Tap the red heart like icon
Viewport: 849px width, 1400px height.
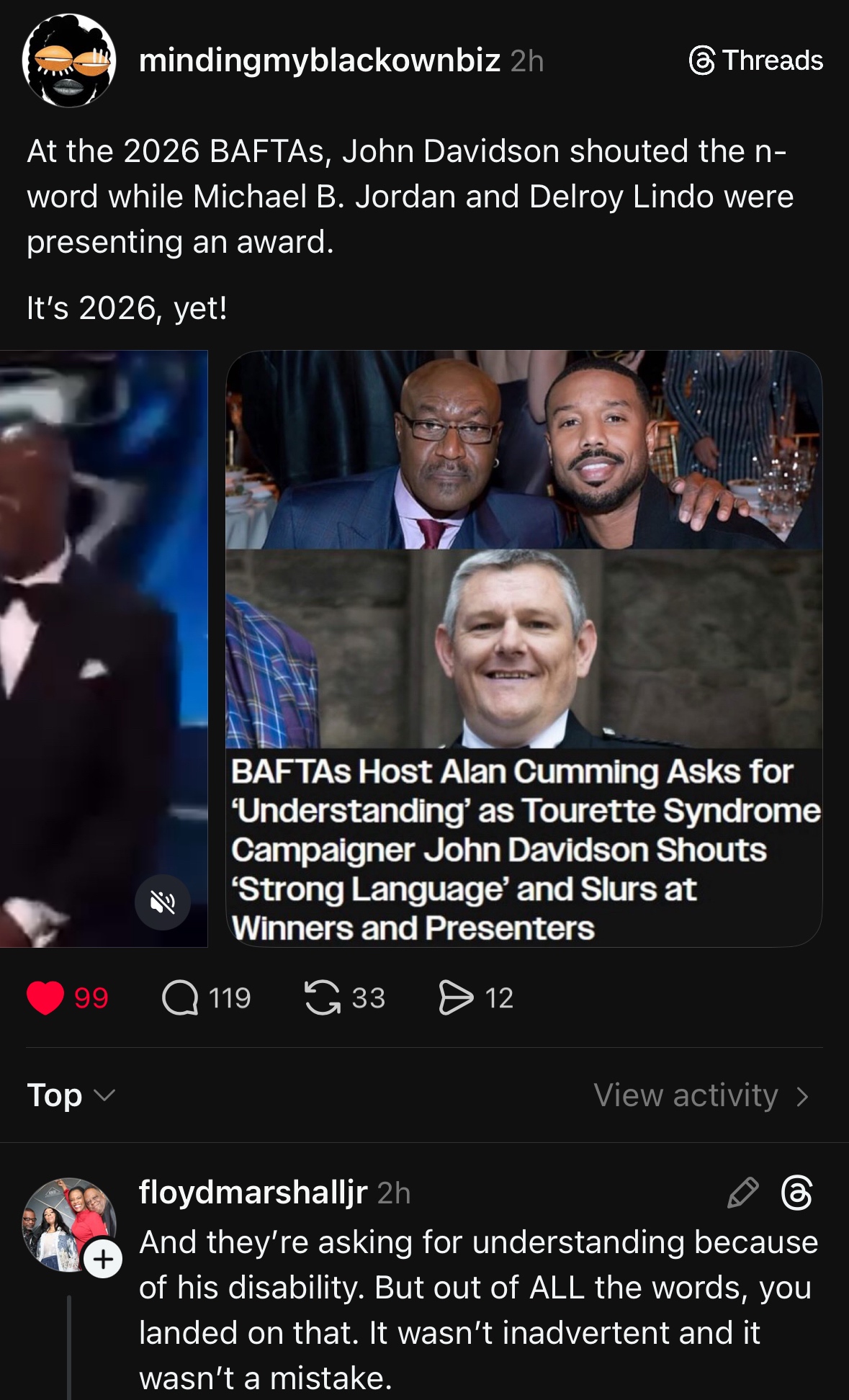[x=45, y=998]
